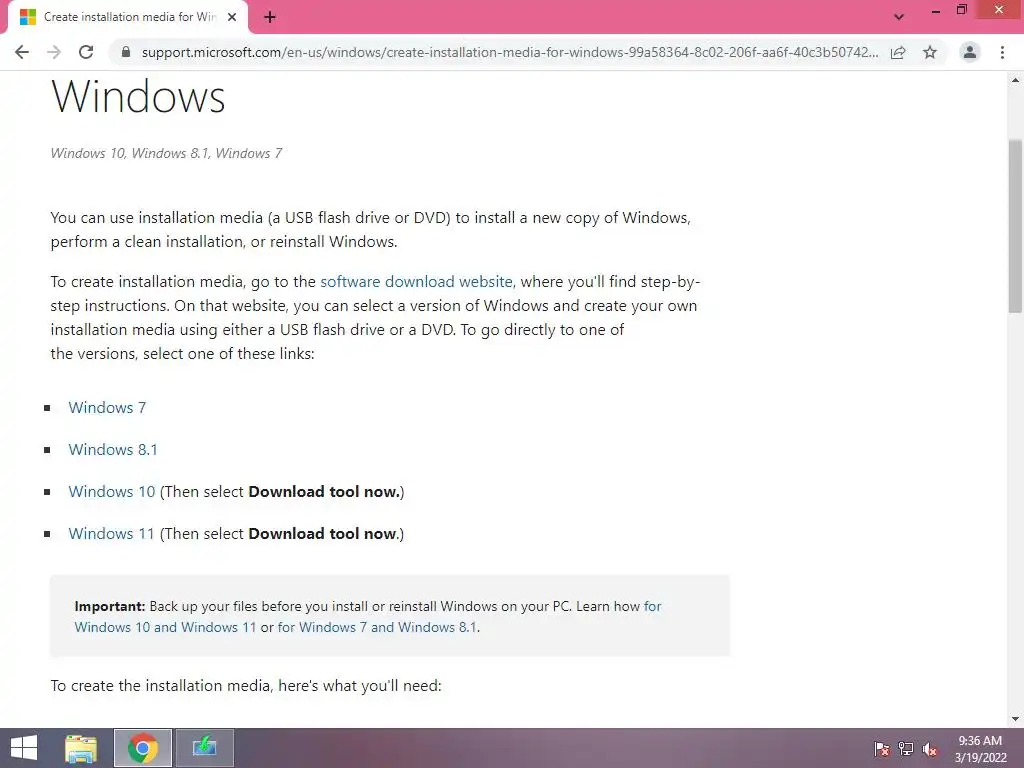Open File Explorer from the taskbar
1024x768 pixels.
click(81, 748)
